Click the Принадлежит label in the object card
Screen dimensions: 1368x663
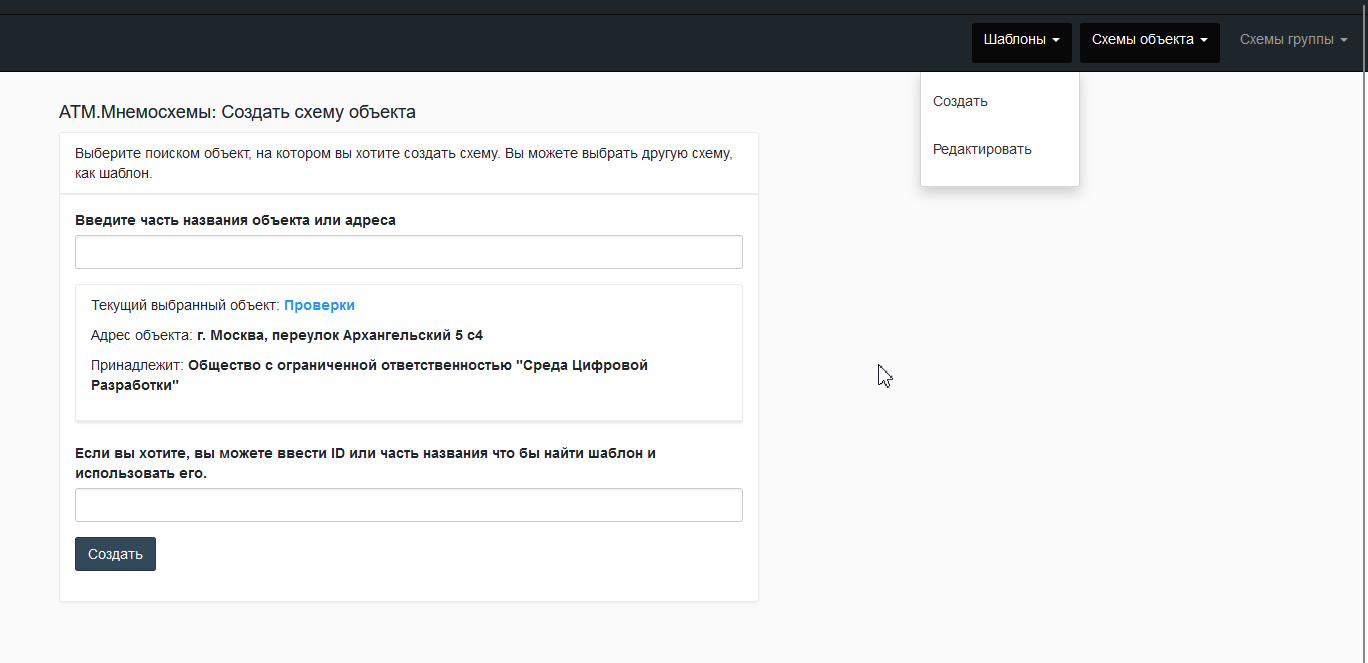[137, 365]
